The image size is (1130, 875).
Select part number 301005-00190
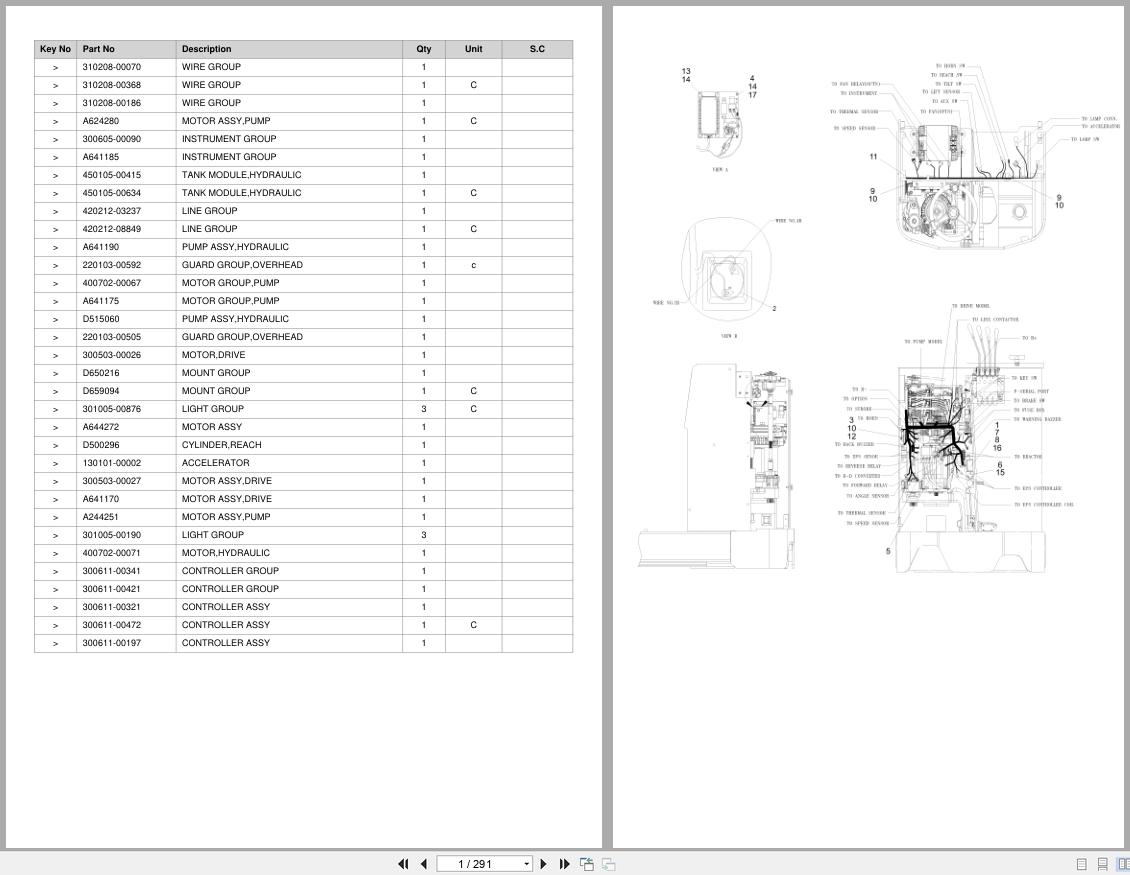point(112,536)
